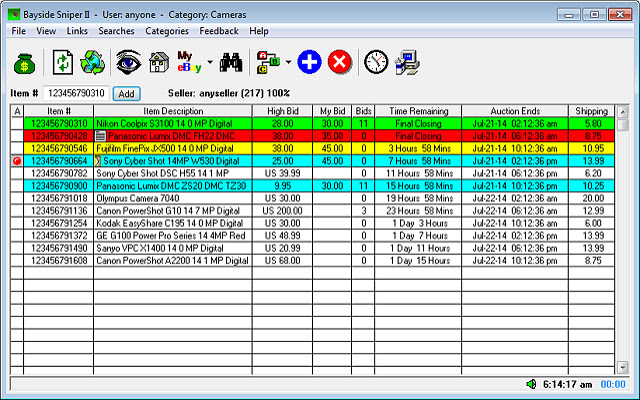Open the Help menu

pyautogui.click(x=259, y=31)
